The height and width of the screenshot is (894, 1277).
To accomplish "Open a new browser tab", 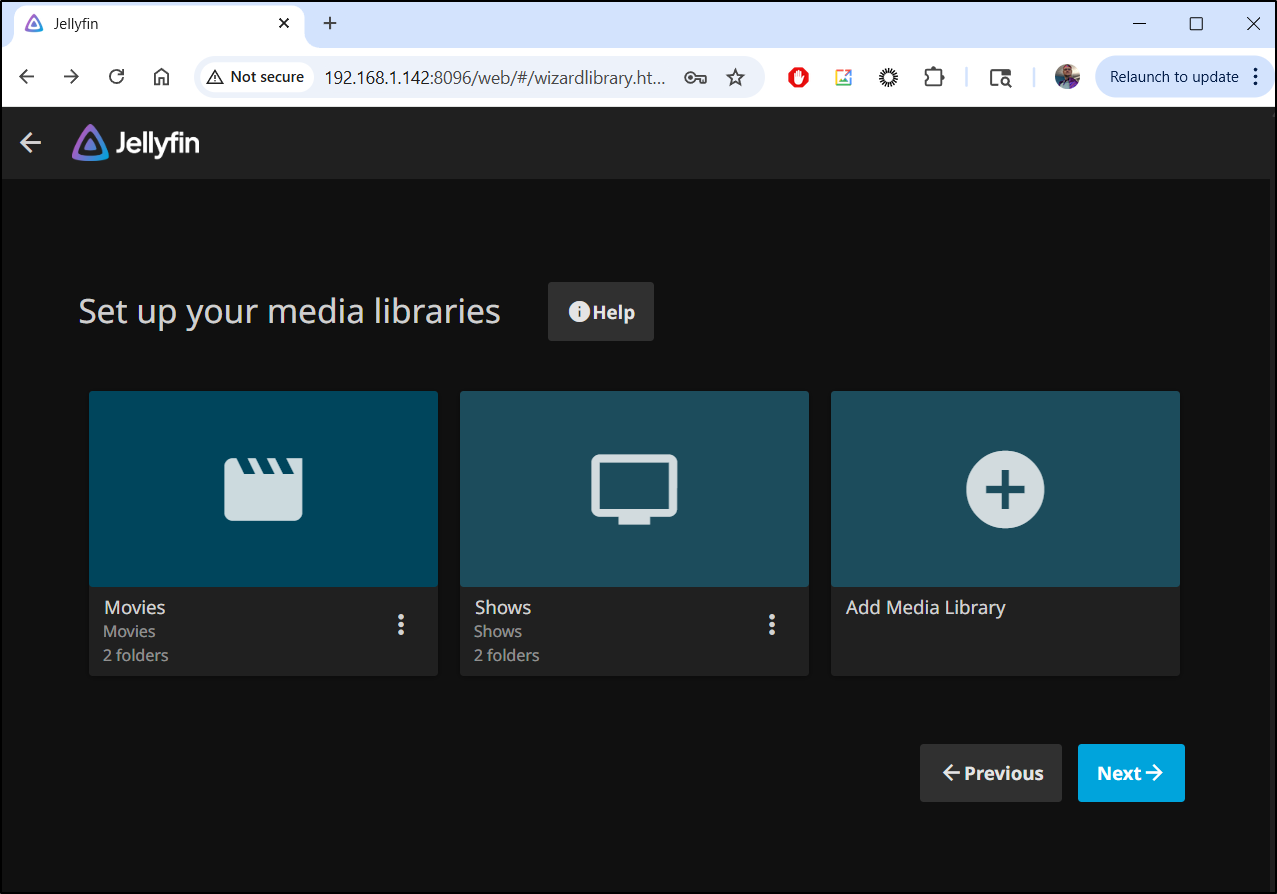I will pyautogui.click(x=330, y=23).
